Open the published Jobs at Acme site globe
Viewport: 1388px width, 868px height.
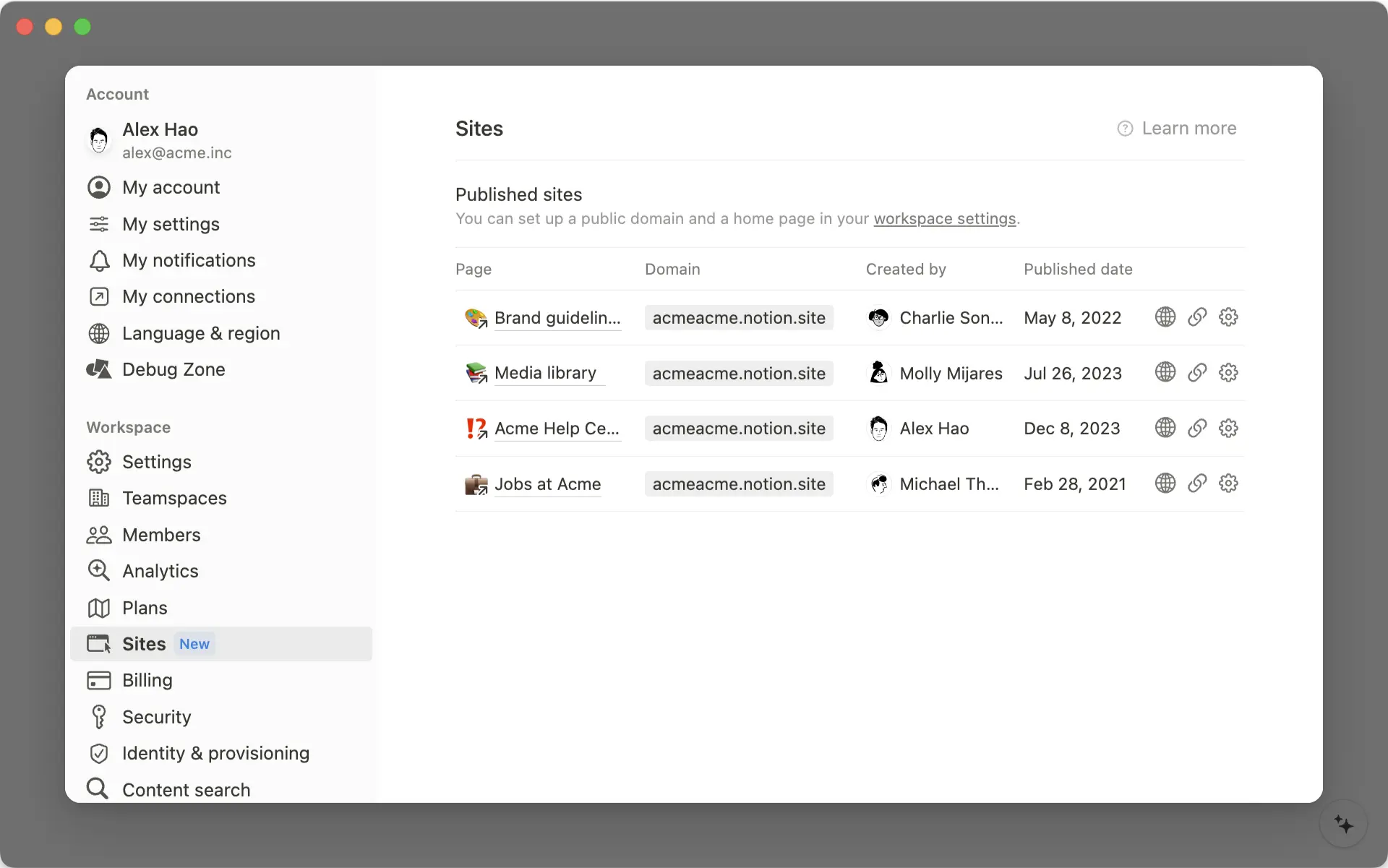[x=1164, y=484]
